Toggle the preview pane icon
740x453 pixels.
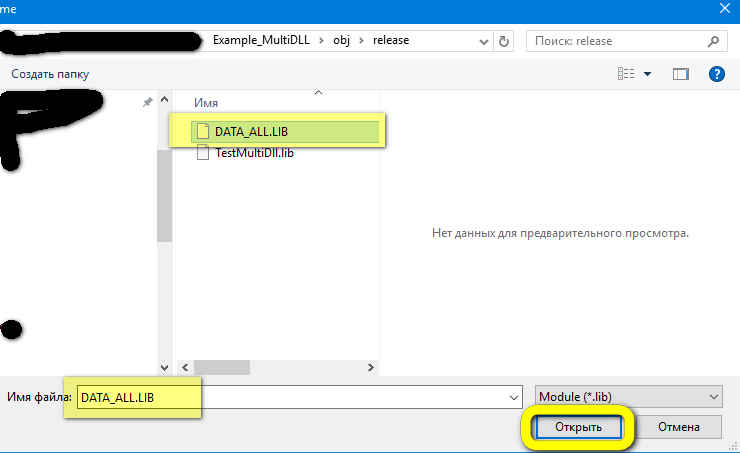pos(681,74)
